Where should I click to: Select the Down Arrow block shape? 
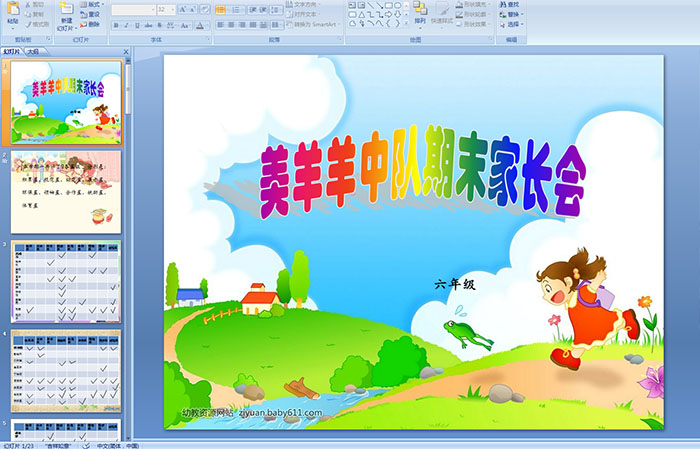click(x=397, y=15)
